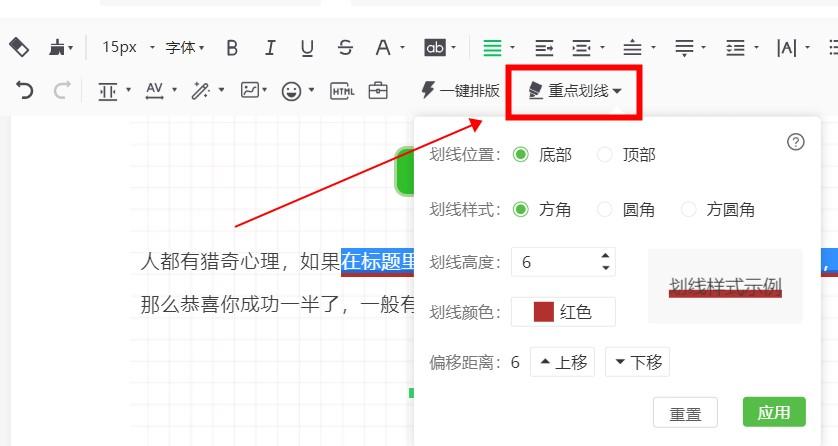The image size is (838, 446).
Task: Click the magic wand icon
Action: coord(201,91)
